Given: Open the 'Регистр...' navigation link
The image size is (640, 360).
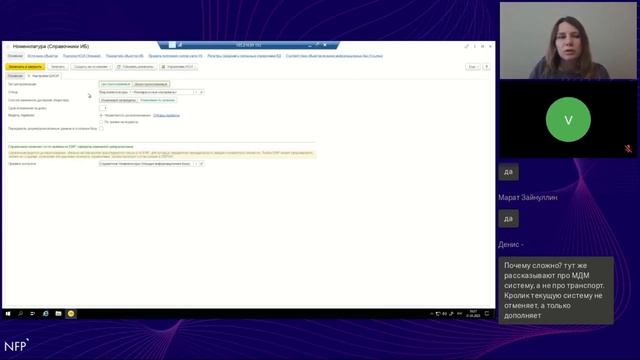Looking at the screenshot, I should coord(244,56).
